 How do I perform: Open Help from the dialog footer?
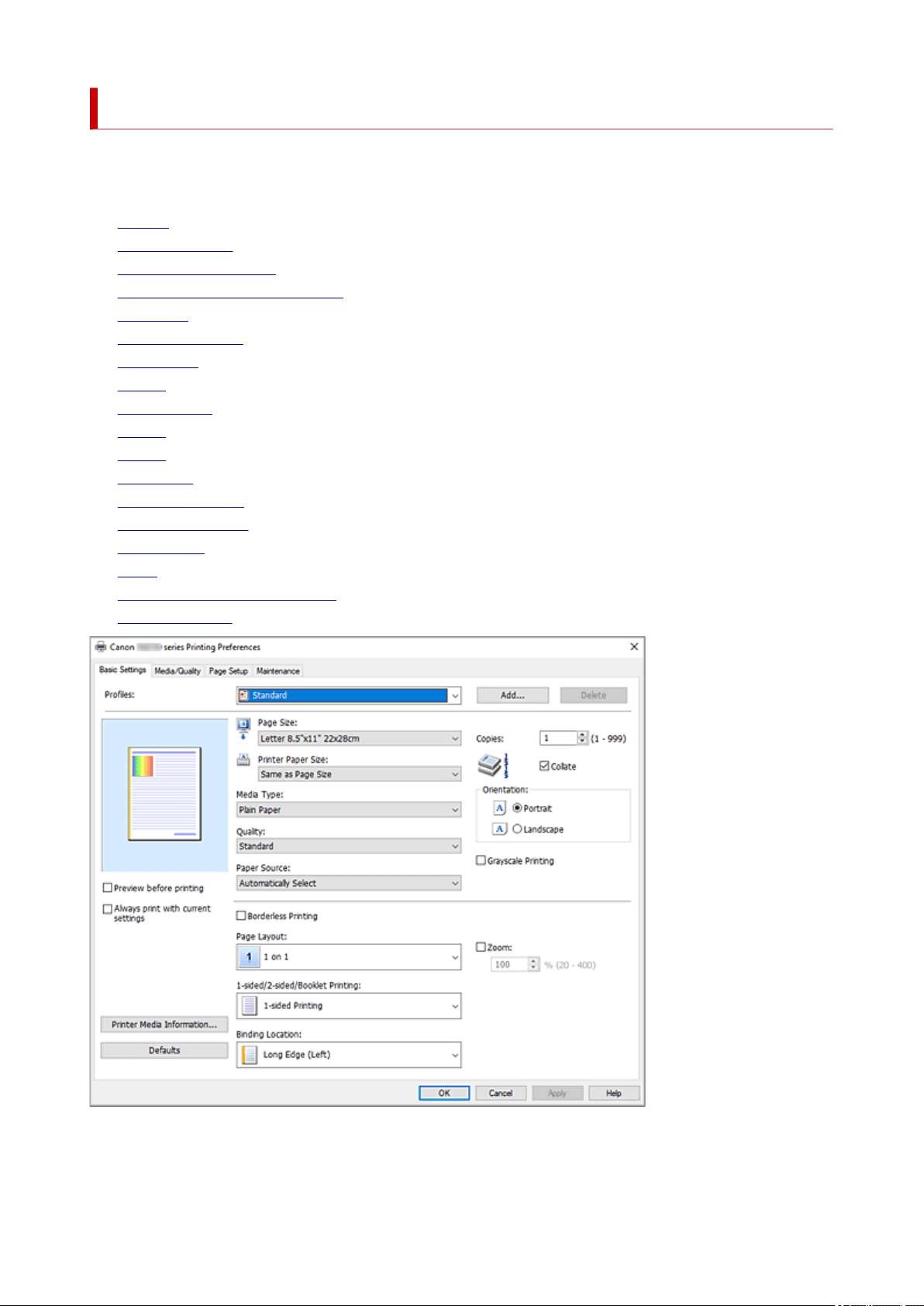click(x=614, y=1093)
